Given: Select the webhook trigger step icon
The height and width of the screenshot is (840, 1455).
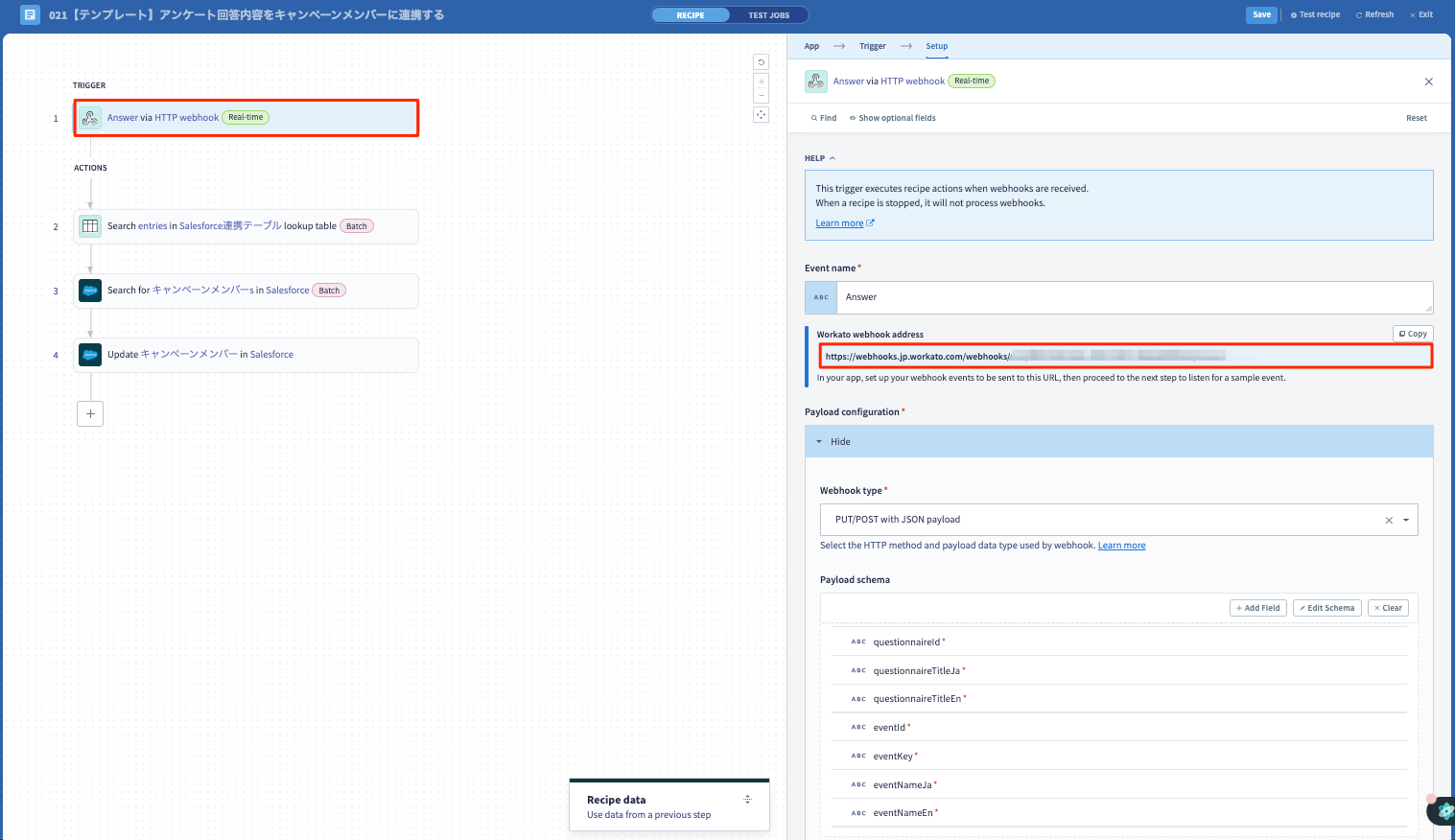Looking at the screenshot, I should click(90, 118).
